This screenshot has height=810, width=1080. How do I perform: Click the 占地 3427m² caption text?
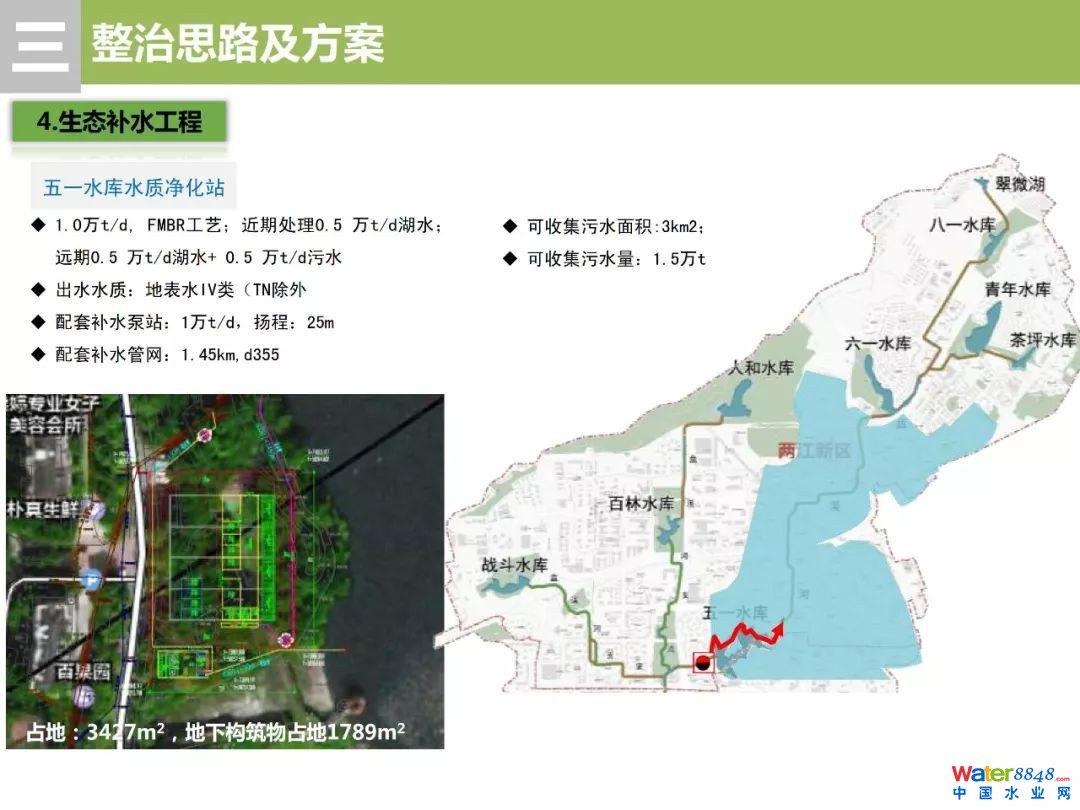[x=216, y=732]
